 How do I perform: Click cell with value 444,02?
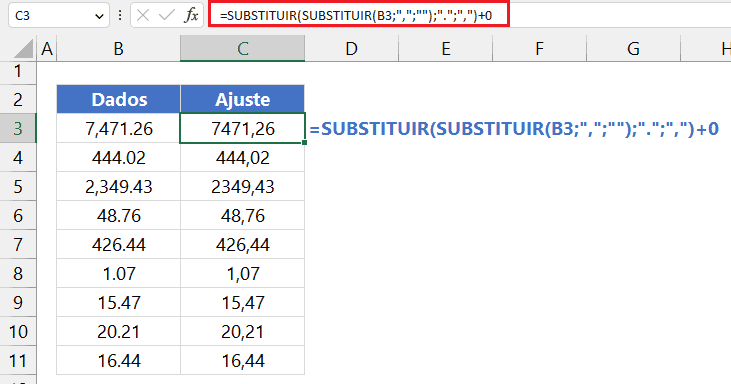pyautogui.click(x=242, y=158)
